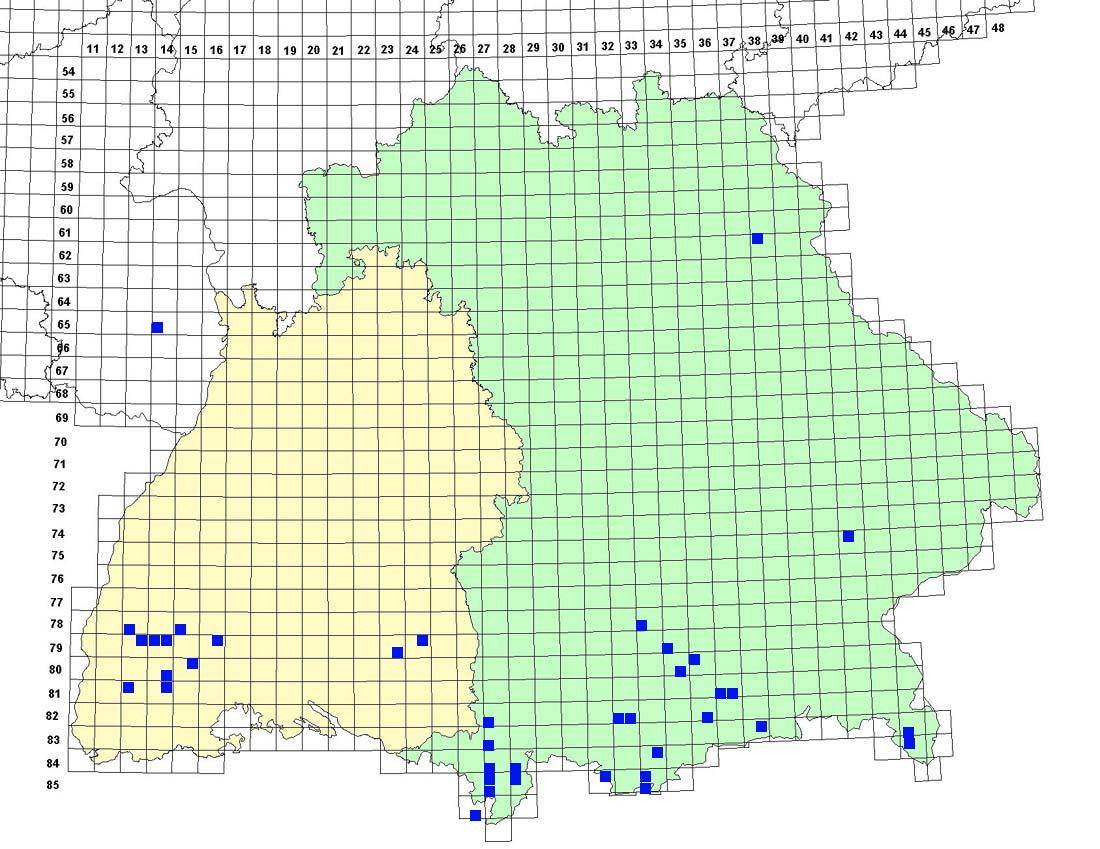The height and width of the screenshot is (849, 1100).
Task: Click column label 35
Action: (x=680, y=44)
